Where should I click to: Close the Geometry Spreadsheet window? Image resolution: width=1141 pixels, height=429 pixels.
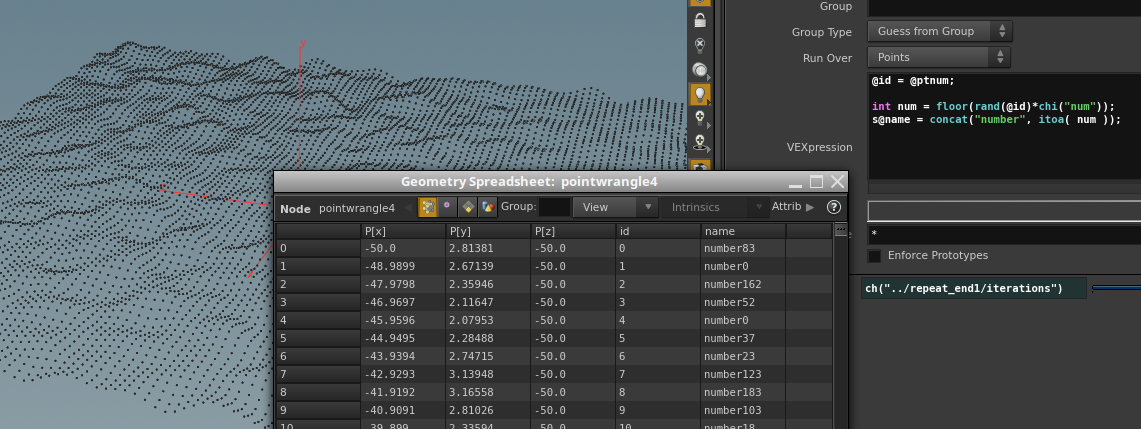pyautogui.click(x=838, y=182)
